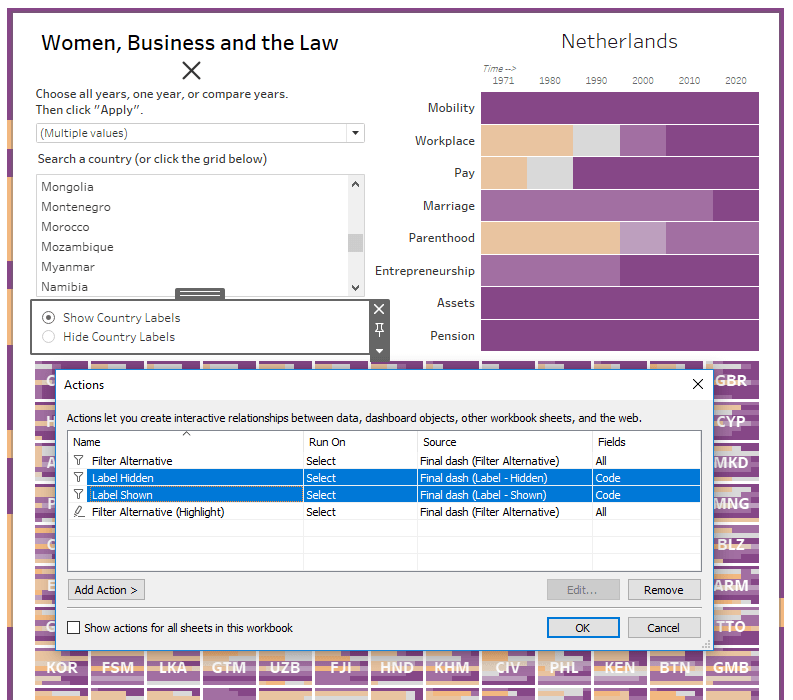
Task: Click the filter icon on Label Shown row
Action: coord(79,495)
